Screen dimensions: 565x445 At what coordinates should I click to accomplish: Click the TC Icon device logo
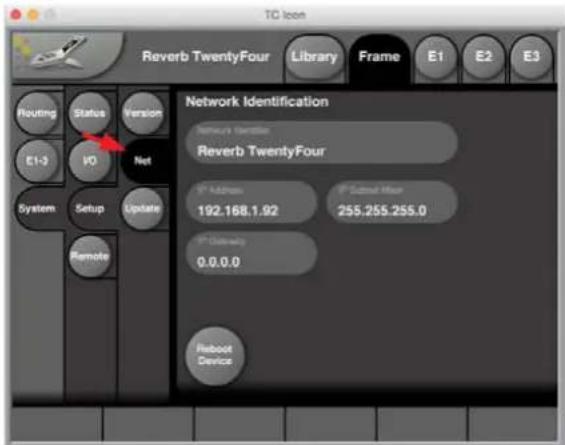67,54
